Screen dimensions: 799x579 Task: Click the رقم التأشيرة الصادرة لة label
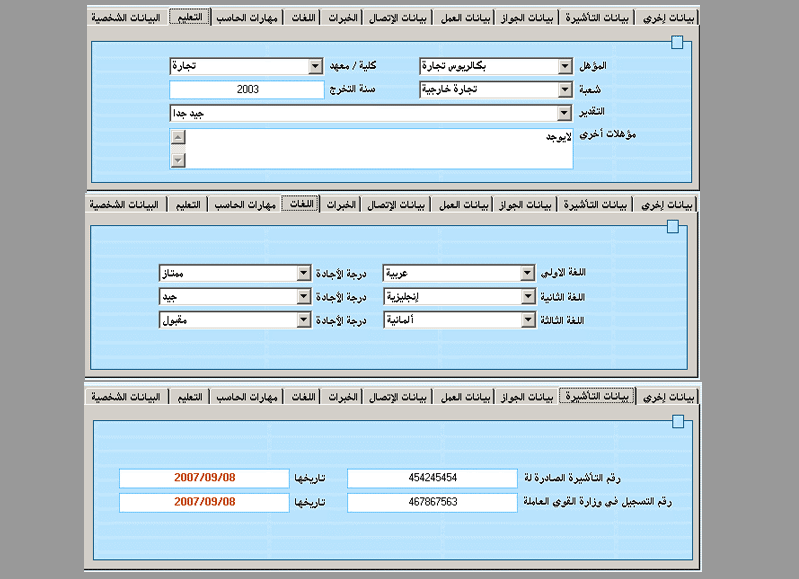click(572, 478)
